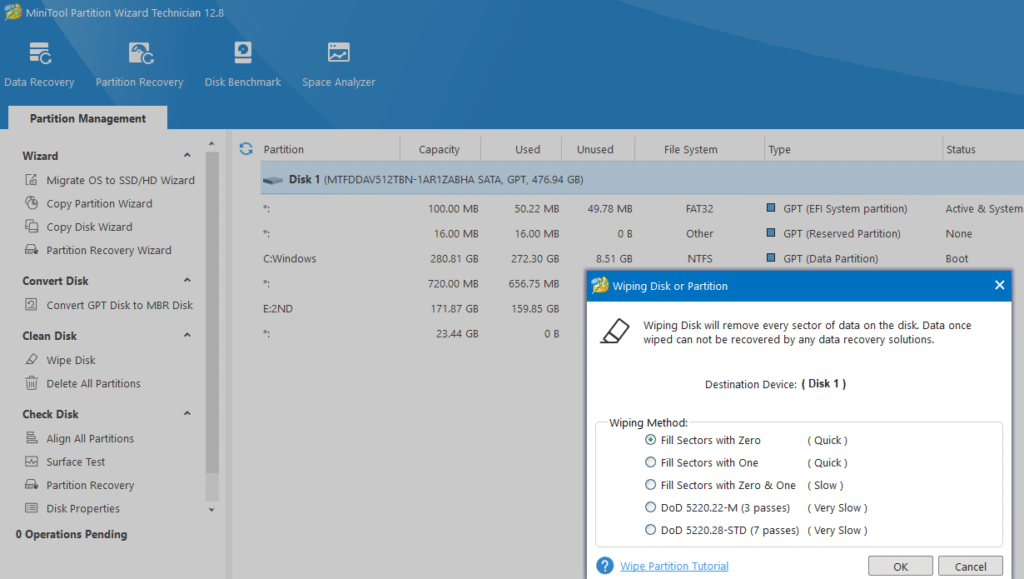Click the blue square icon in the Data Partition row
Image resolution: width=1024 pixels, height=579 pixels.
pyautogui.click(x=771, y=258)
